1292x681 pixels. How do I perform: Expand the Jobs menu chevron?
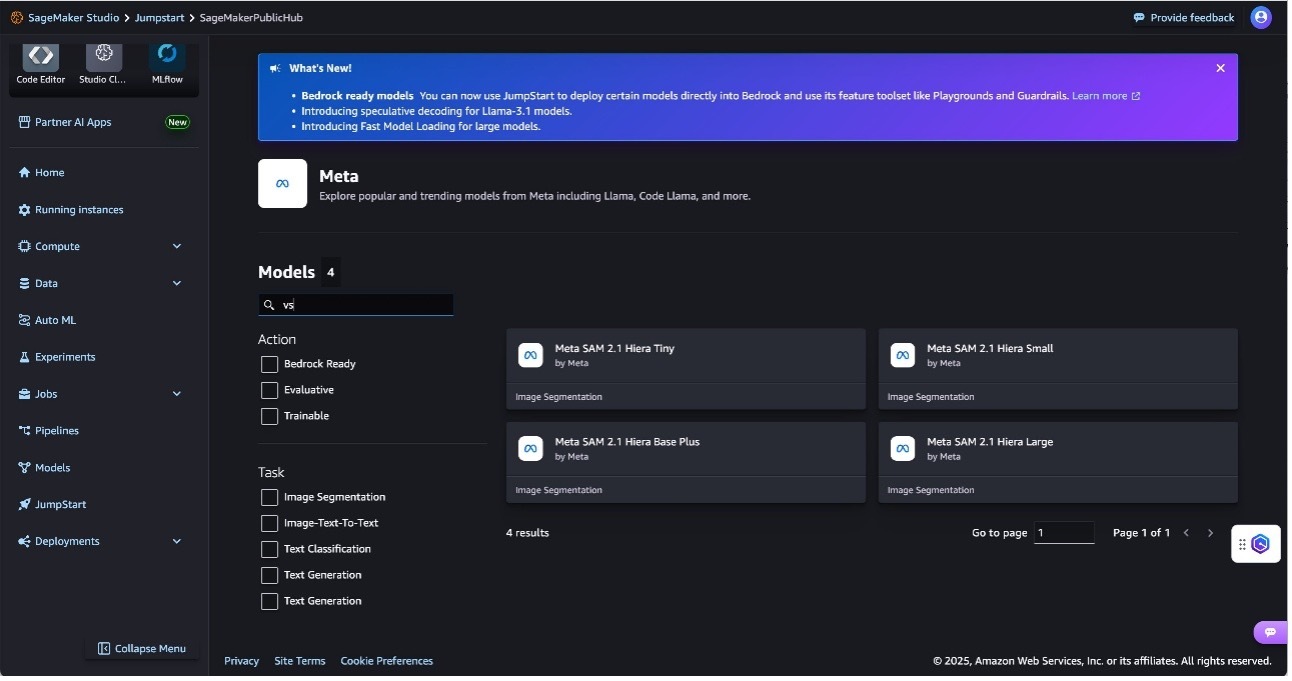(x=177, y=395)
